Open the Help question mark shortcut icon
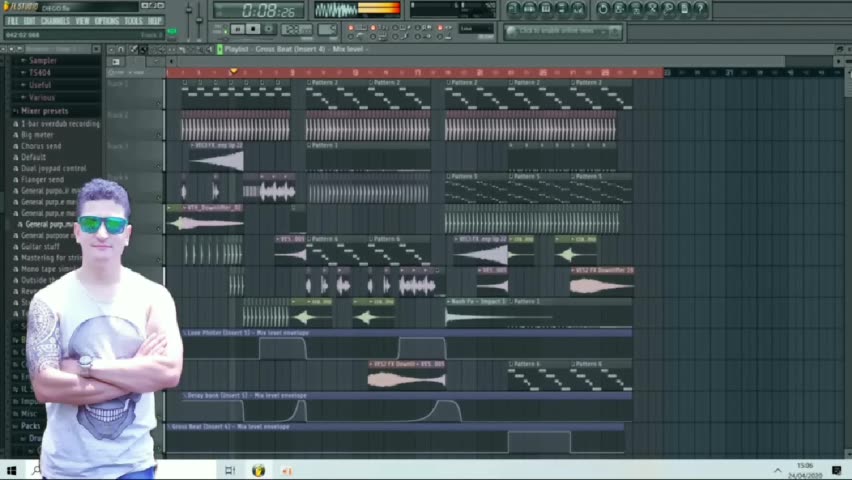Image resolution: width=852 pixels, height=480 pixels. (x=700, y=9)
